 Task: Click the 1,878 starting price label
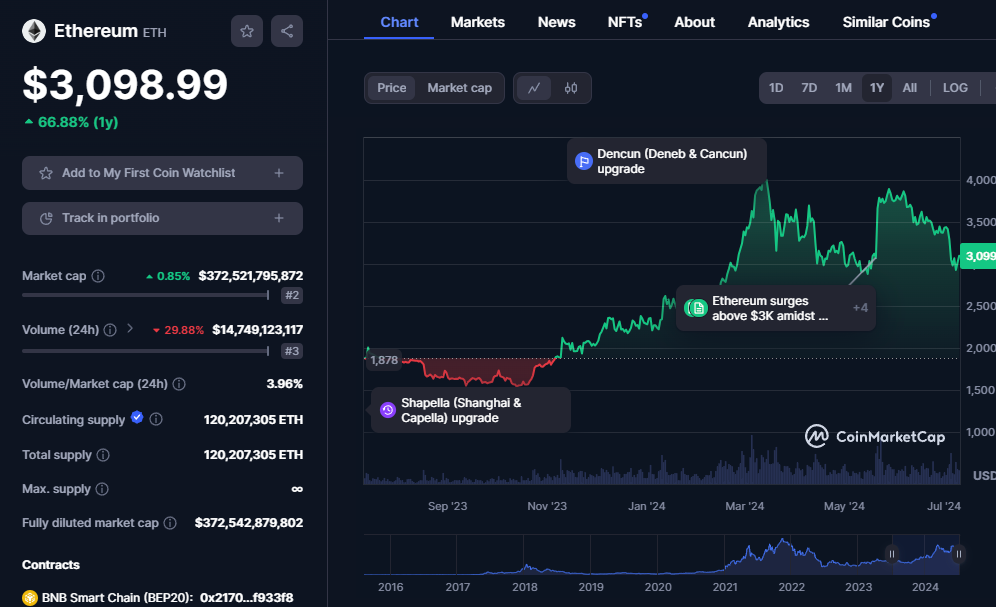(x=384, y=360)
